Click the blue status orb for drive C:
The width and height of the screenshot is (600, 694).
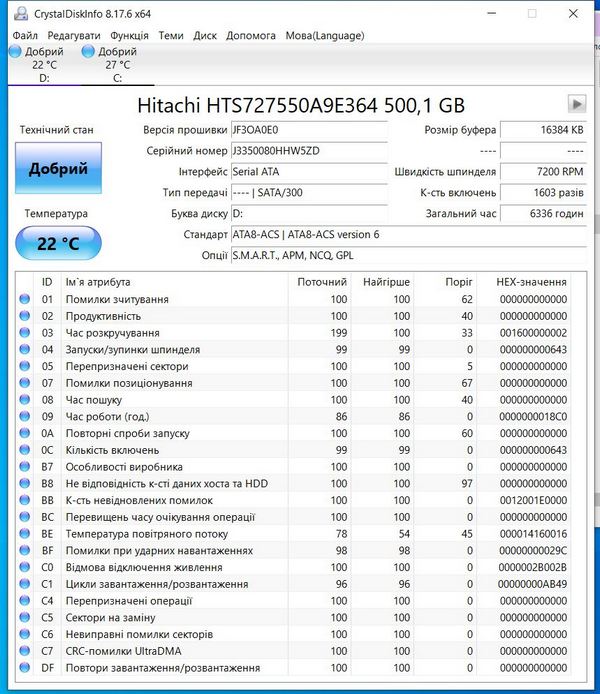[x=89, y=52]
